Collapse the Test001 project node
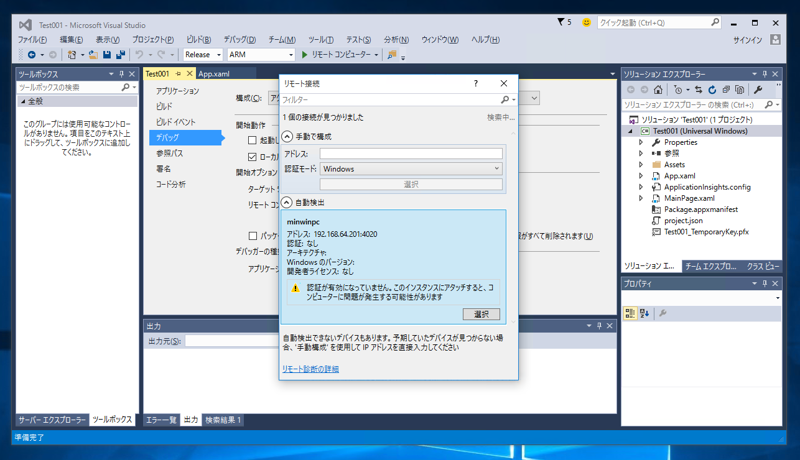This screenshot has height=460, width=800. click(x=630, y=131)
